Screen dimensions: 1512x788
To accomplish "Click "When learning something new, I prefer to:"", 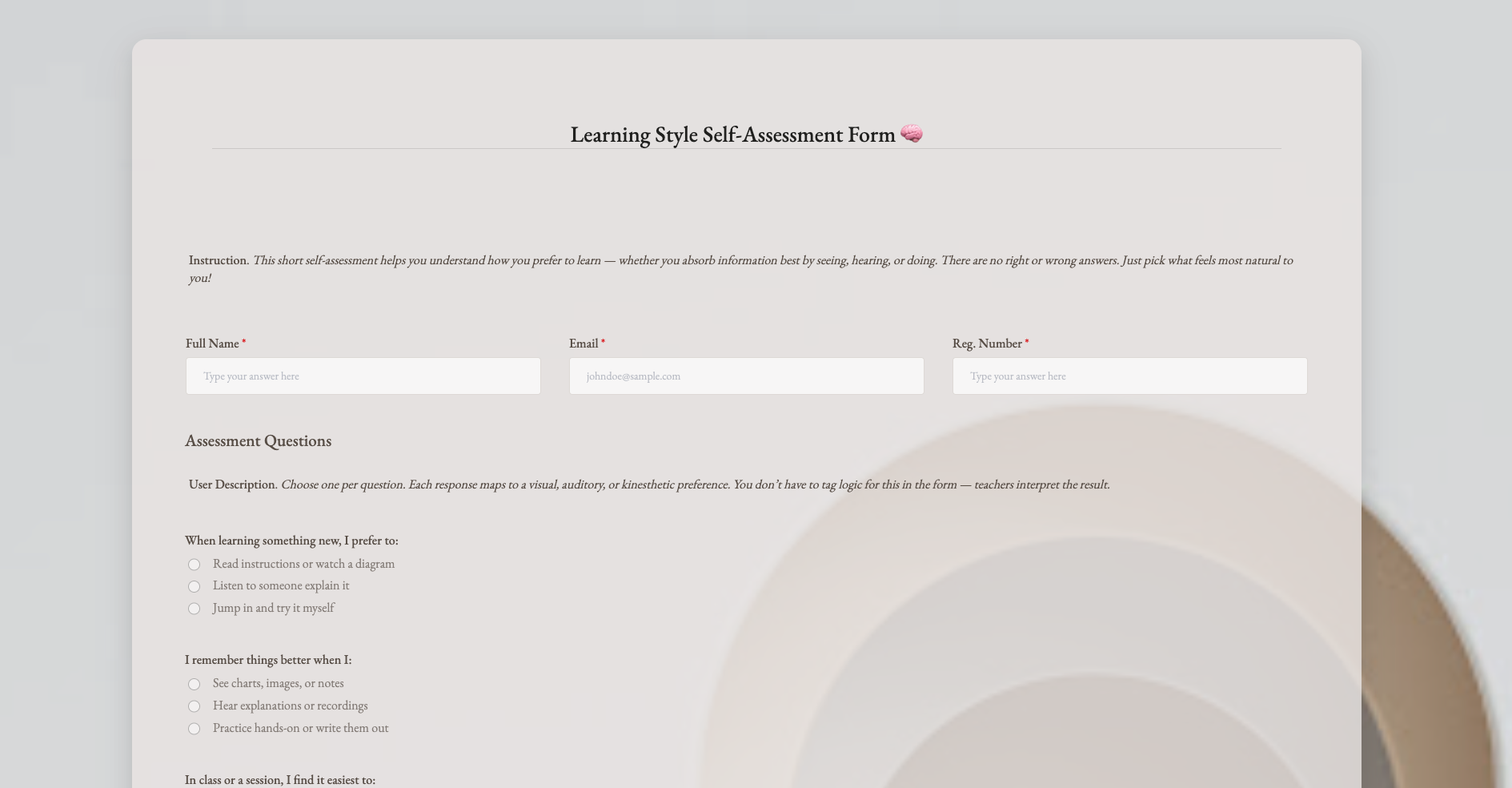I will [x=291, y=541].
